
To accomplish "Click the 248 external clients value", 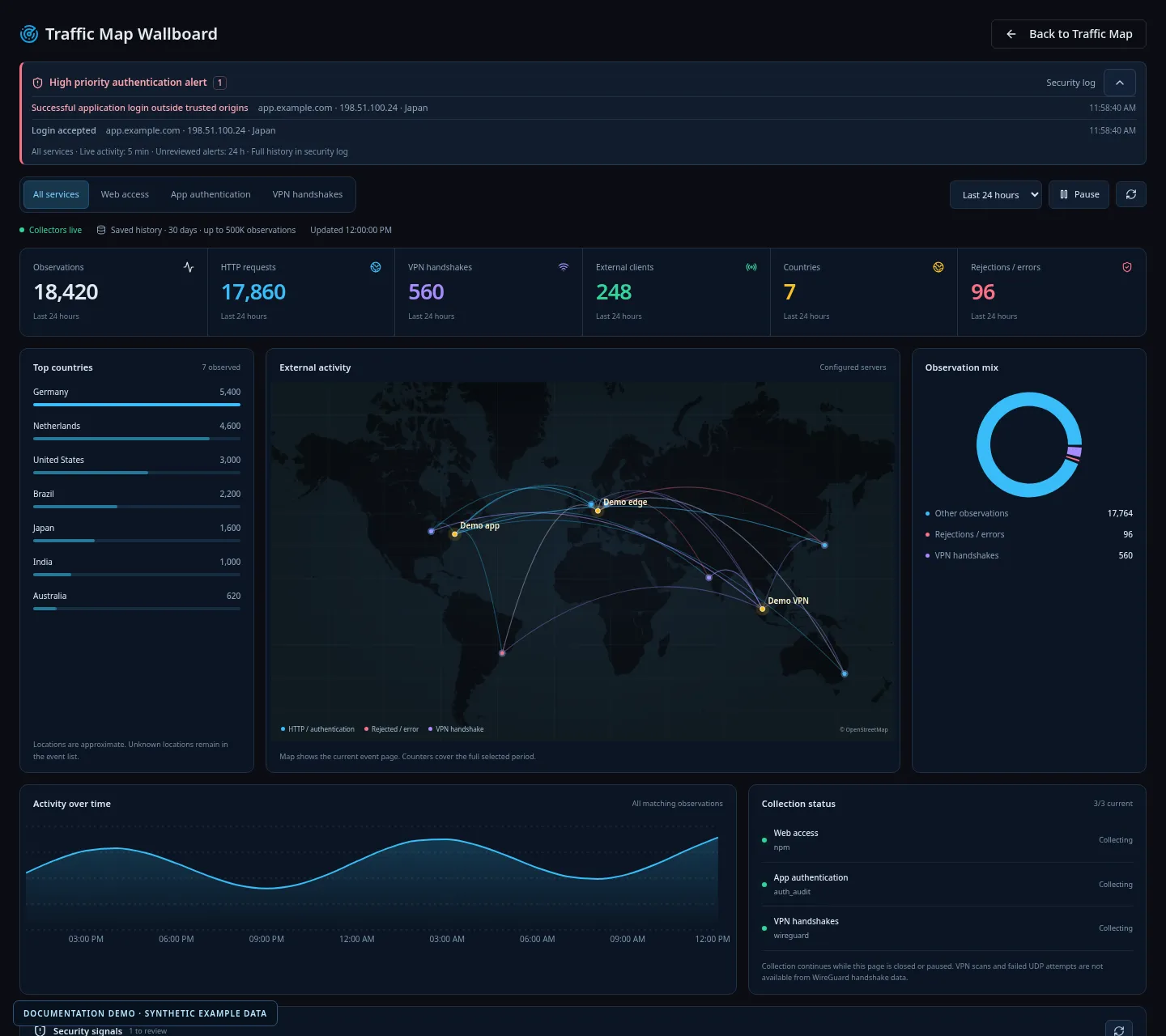I will 614,292.
